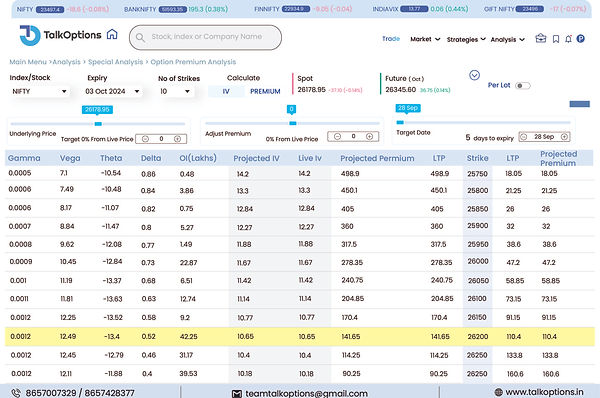Click the blue button above Target Date
Viewport: 600px width, 398px height.
pyautogui.click(x=579, y=104)
